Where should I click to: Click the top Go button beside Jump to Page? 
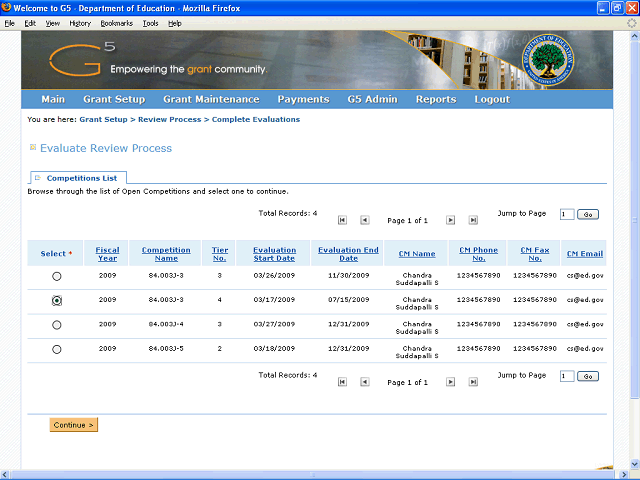[x=588, y=214]
